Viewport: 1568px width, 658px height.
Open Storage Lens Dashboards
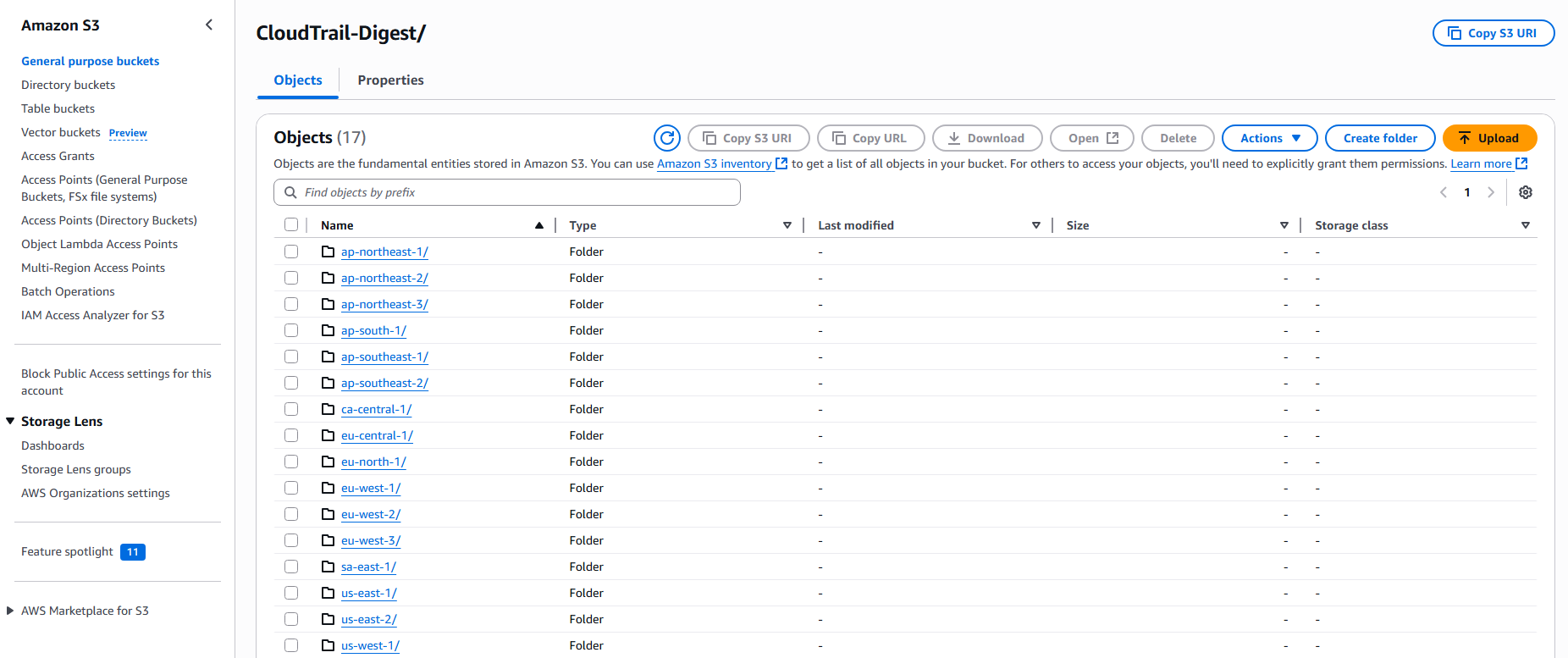click(52, 445)
